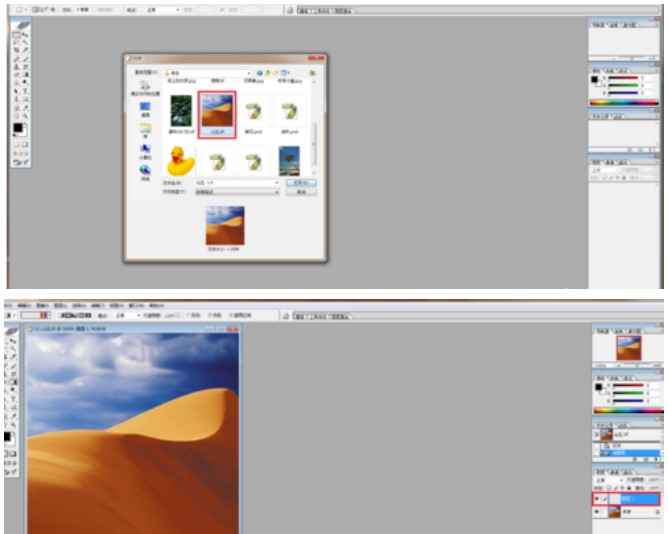The image size is (668, 534).
Task: Select the Background layer row in Layers panel
Action: [626, 512]
